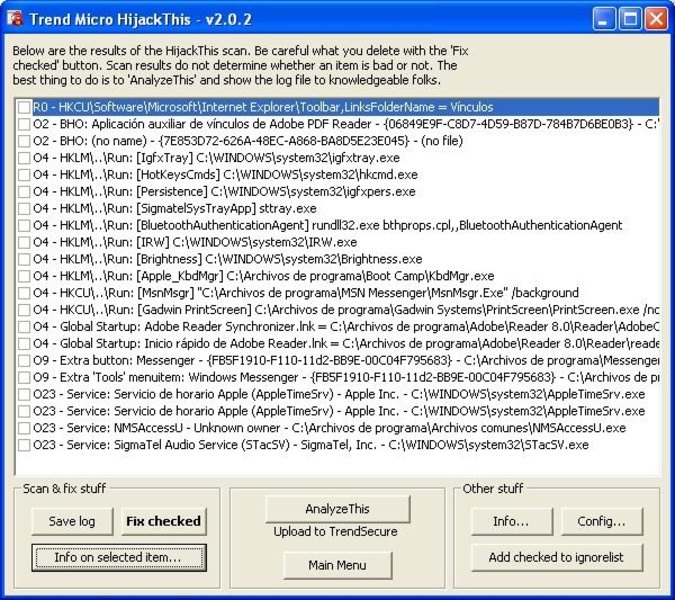Image resolution: width=675 pixels, height=600 pixels.
Task: Open the Info... dialog
Action: (x=511, y=521)
